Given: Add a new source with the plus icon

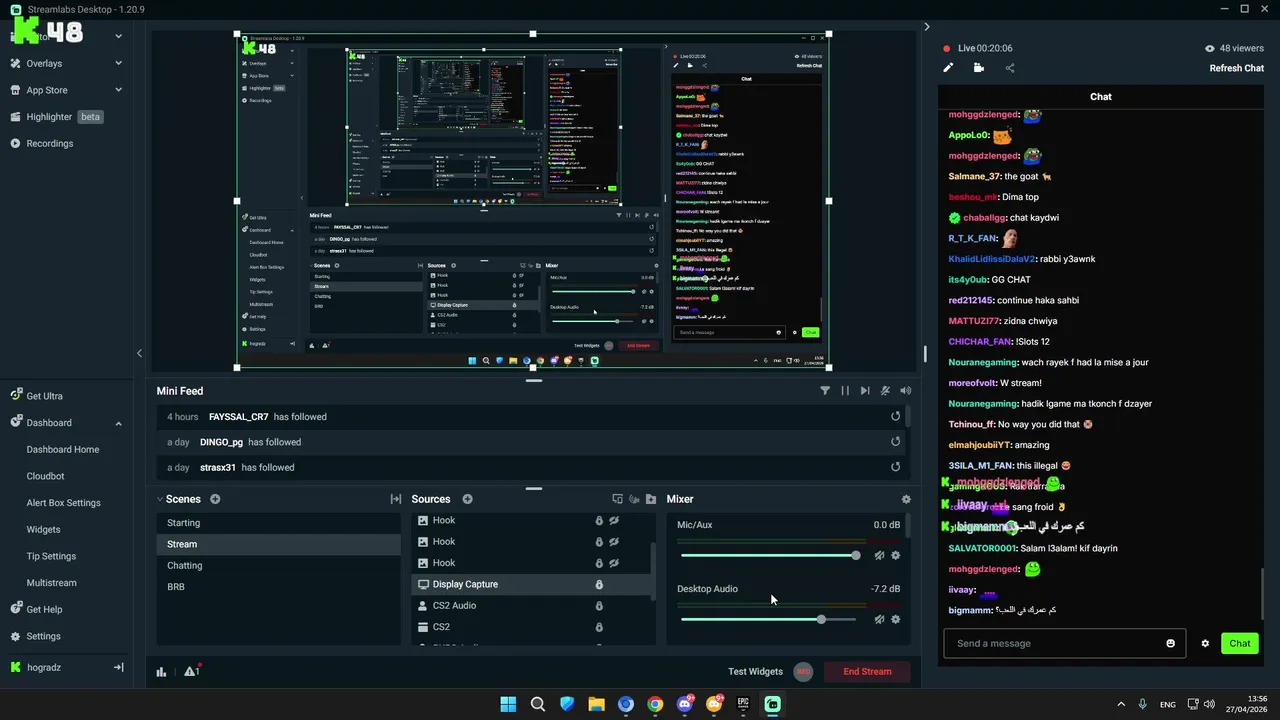Looking at the screenshot, I should pyautogui.click(x=467, y=499).
